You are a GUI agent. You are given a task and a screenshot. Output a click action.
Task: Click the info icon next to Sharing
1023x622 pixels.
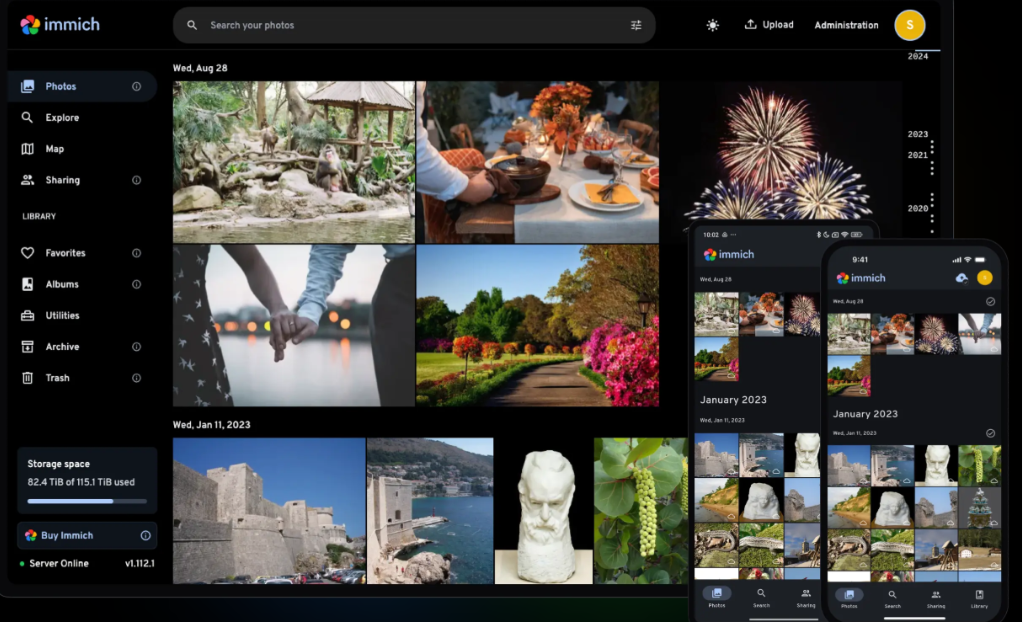point(136,180)
